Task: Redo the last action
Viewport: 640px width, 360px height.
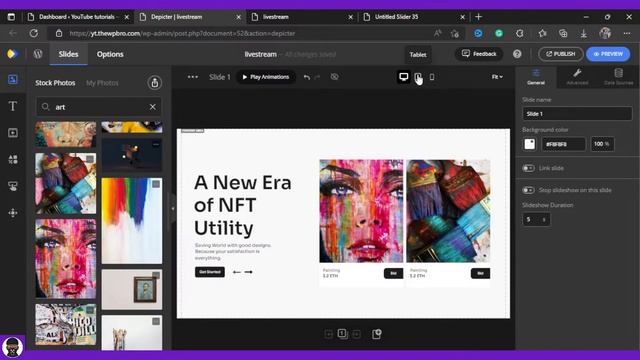Action: pos(317,77)
